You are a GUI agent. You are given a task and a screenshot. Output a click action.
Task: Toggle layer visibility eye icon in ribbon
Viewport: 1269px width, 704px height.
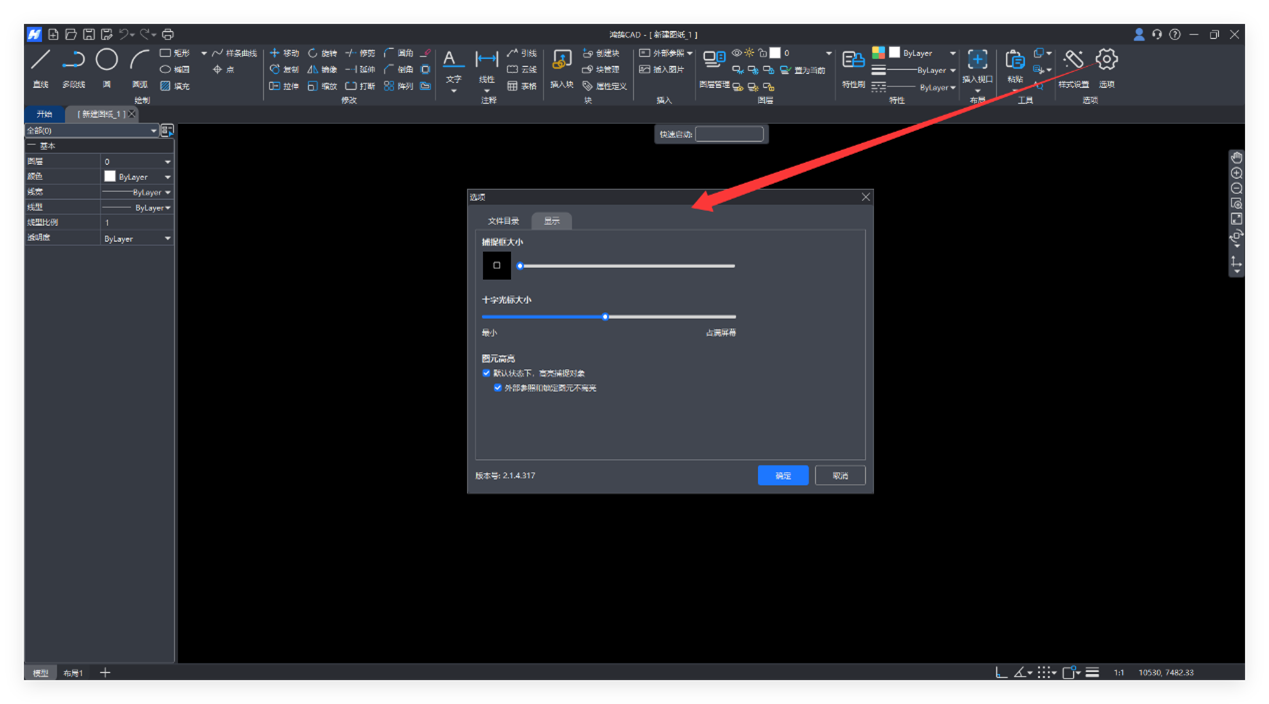click(x=737, y=53)
